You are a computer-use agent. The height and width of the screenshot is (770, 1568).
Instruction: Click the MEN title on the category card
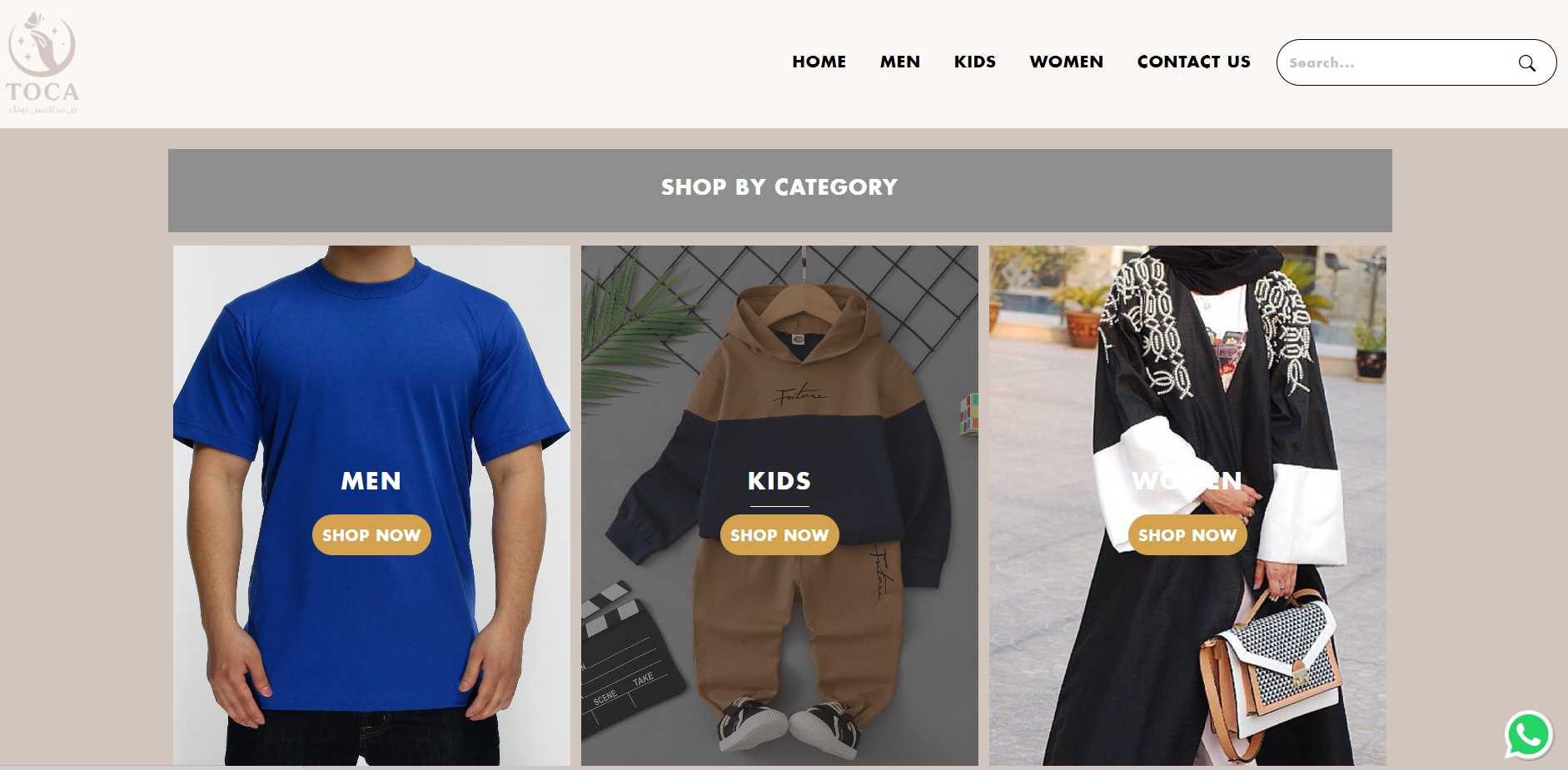point(371,481)
